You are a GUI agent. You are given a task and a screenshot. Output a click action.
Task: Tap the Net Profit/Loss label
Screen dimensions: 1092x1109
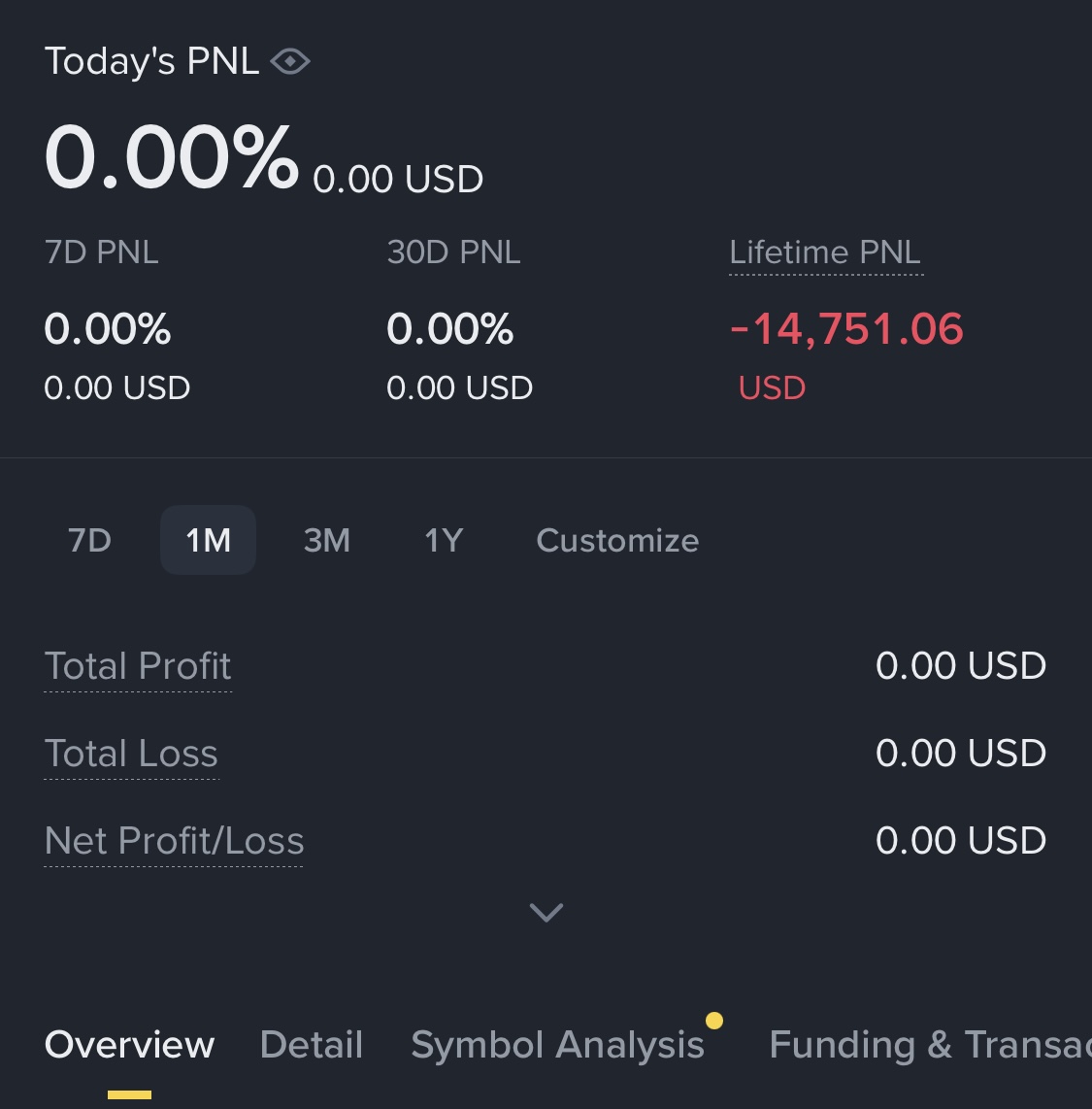point(175,841)
